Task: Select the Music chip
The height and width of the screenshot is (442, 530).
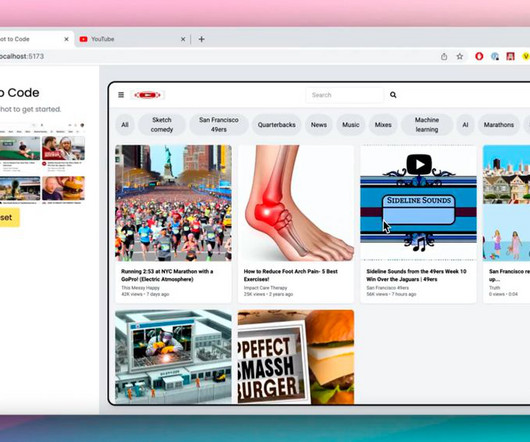Action: click(351, 125)
